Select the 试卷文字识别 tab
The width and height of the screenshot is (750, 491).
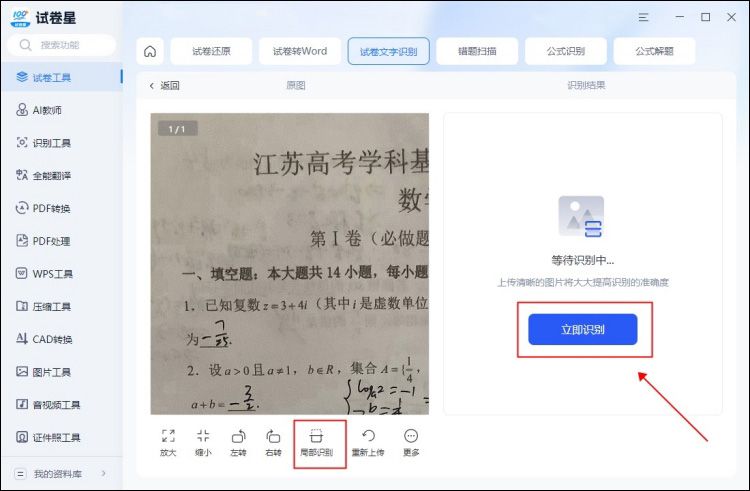[x=388, y=51]
